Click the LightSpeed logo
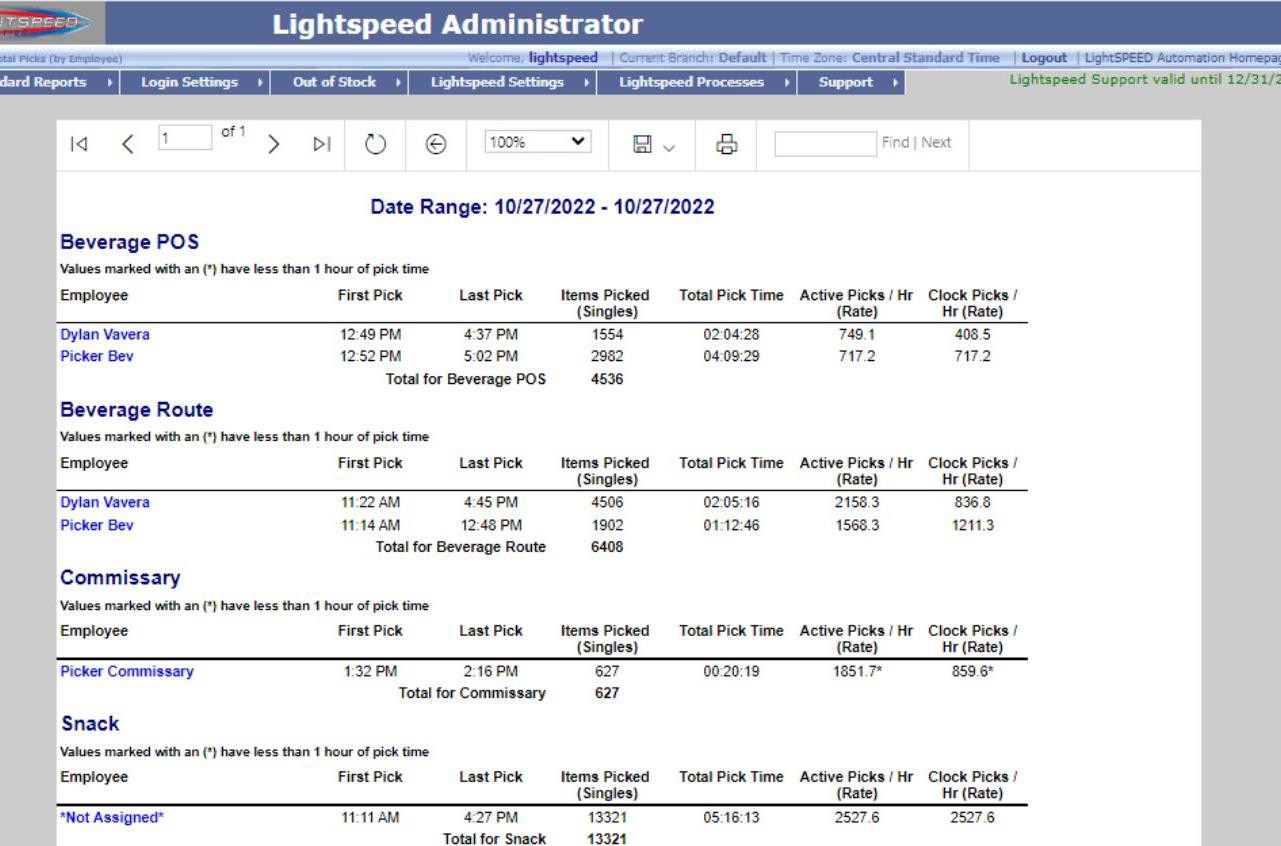Screen dimensions: 1281x846 point(44,22)
